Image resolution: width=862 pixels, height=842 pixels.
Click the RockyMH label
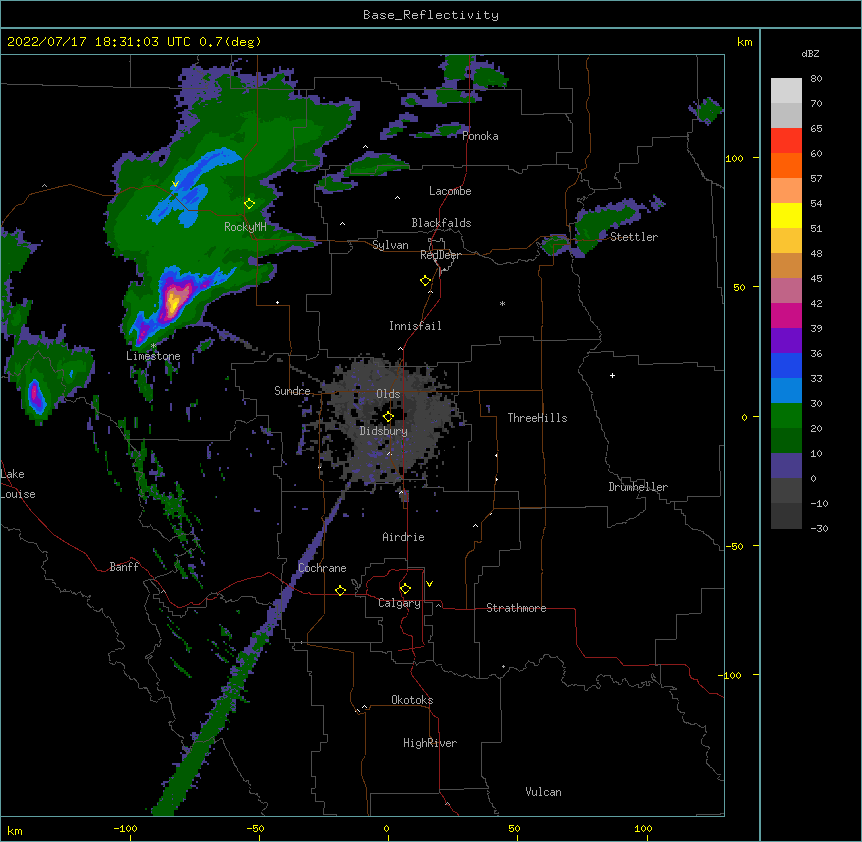click(245, 227)
